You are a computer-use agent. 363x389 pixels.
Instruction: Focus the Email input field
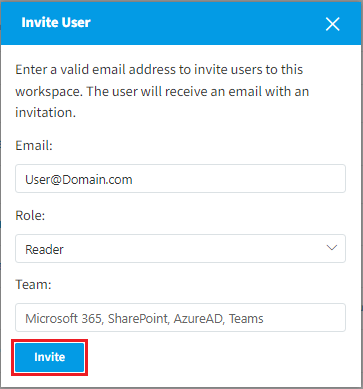click(180, 178)
